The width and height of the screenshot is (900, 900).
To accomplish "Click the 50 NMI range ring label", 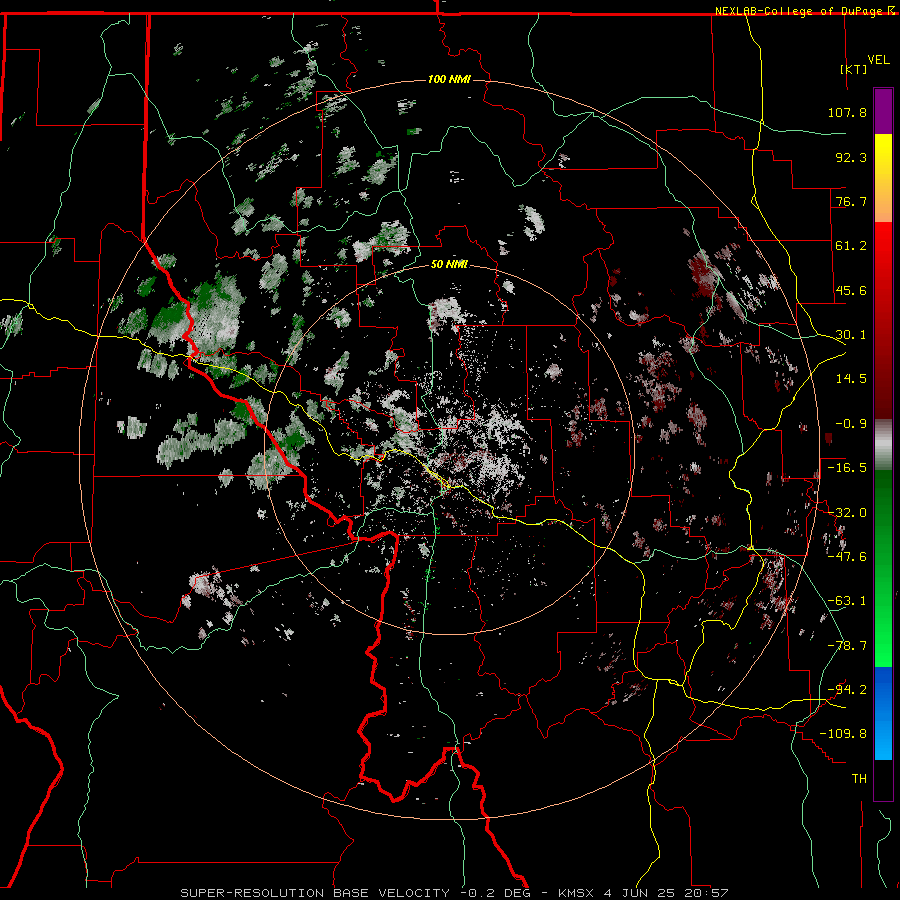I will [x=449, y=264].
